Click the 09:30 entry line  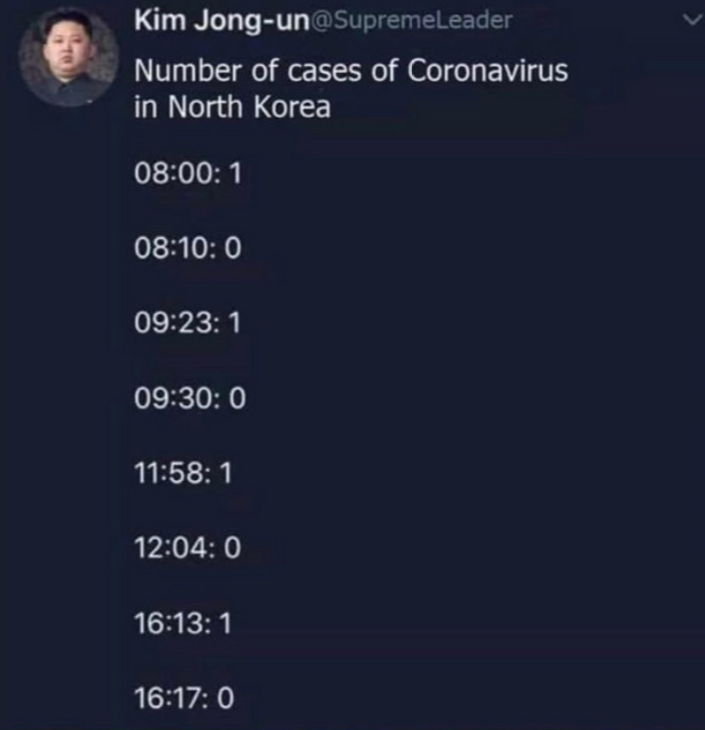[x=190, y=398]
